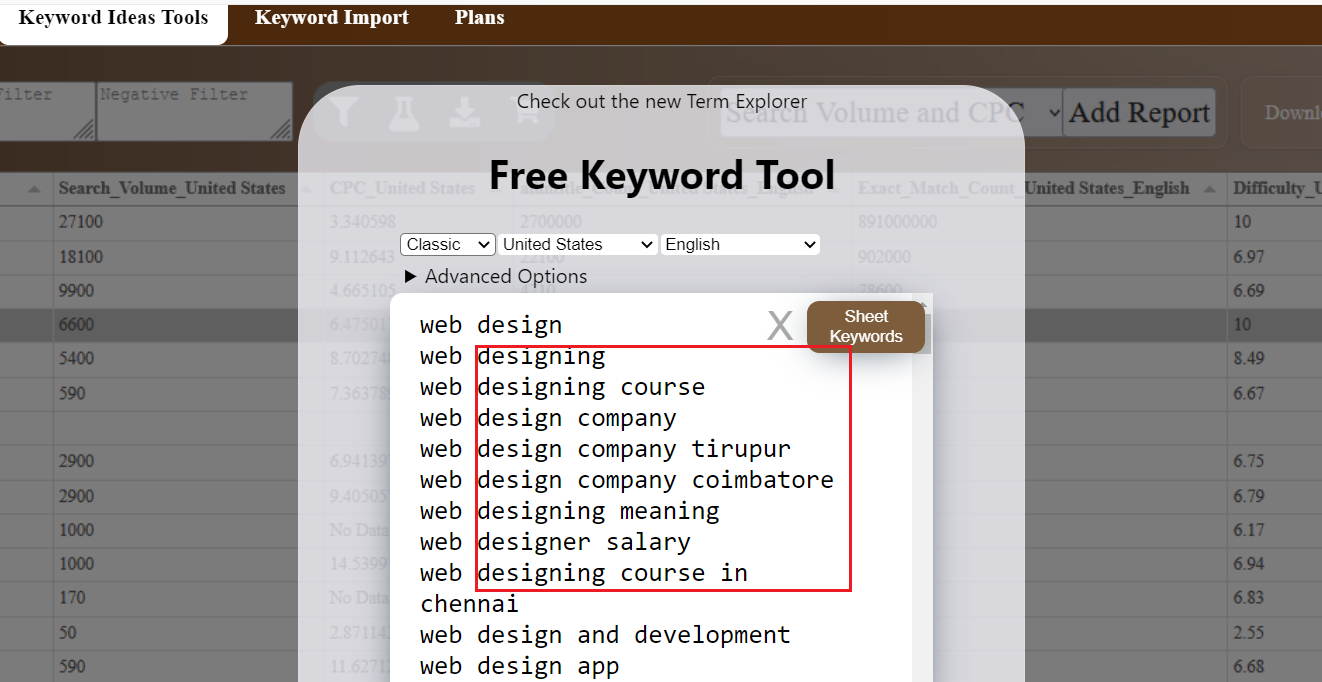Clear keywords with the X icon
This screenshot has height=682, width=1322.
click(780, 326)
